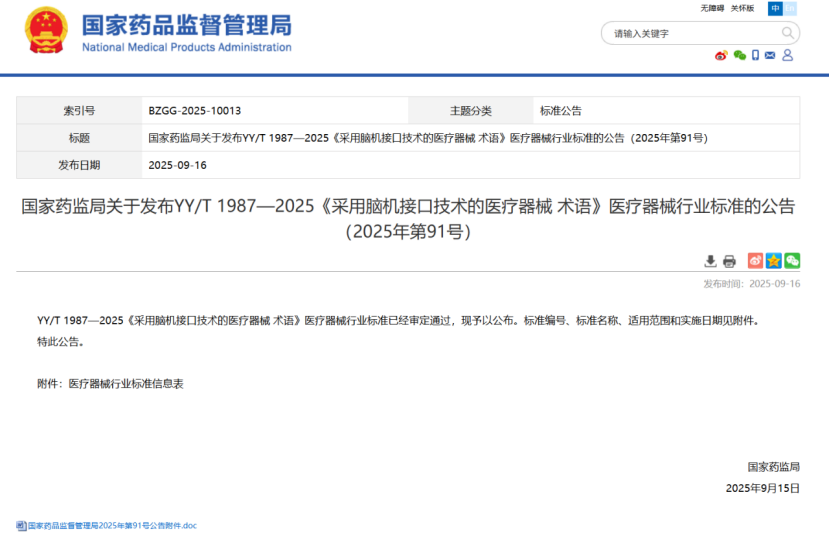Open the Weibo icon in the header

(x=721, y=55)
